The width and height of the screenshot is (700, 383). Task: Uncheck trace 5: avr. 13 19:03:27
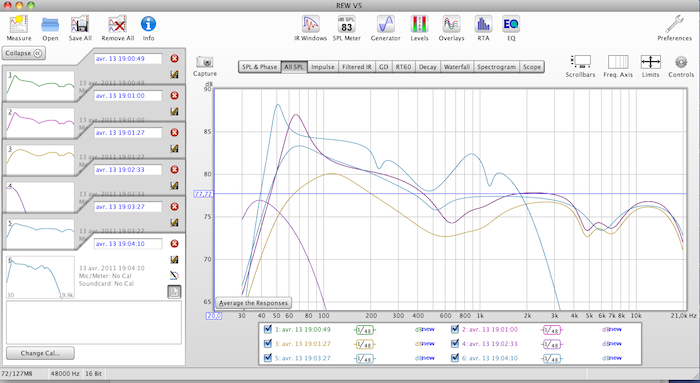(x=268, y=358)
